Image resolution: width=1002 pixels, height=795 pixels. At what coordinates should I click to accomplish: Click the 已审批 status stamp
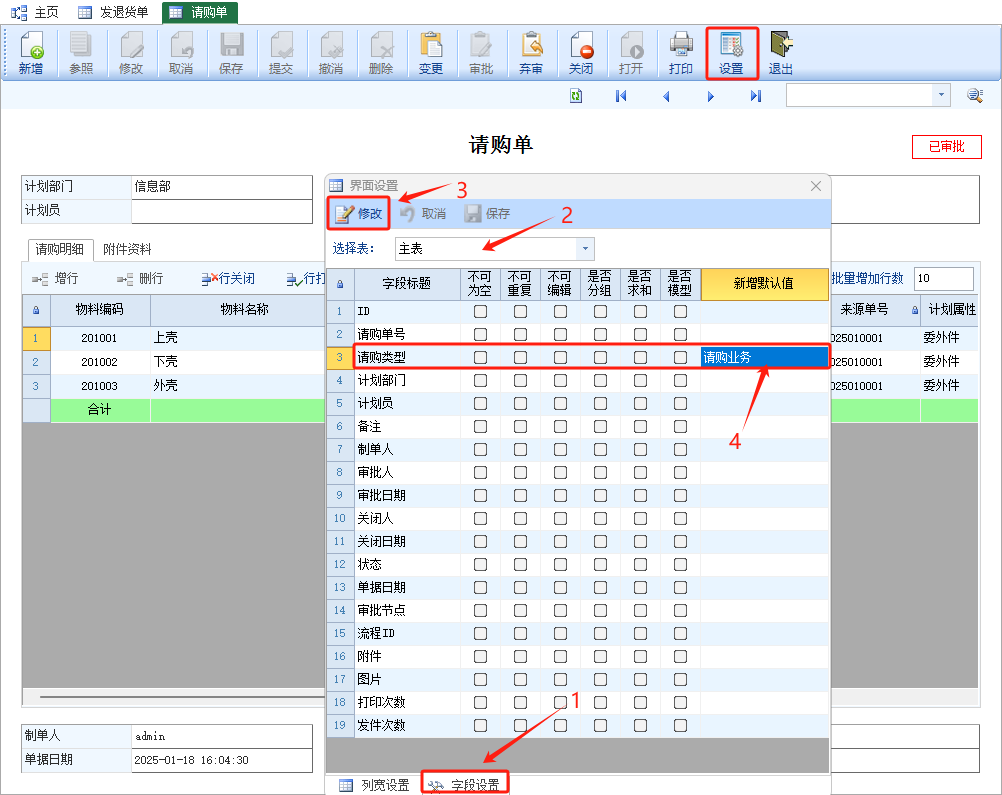946,147
